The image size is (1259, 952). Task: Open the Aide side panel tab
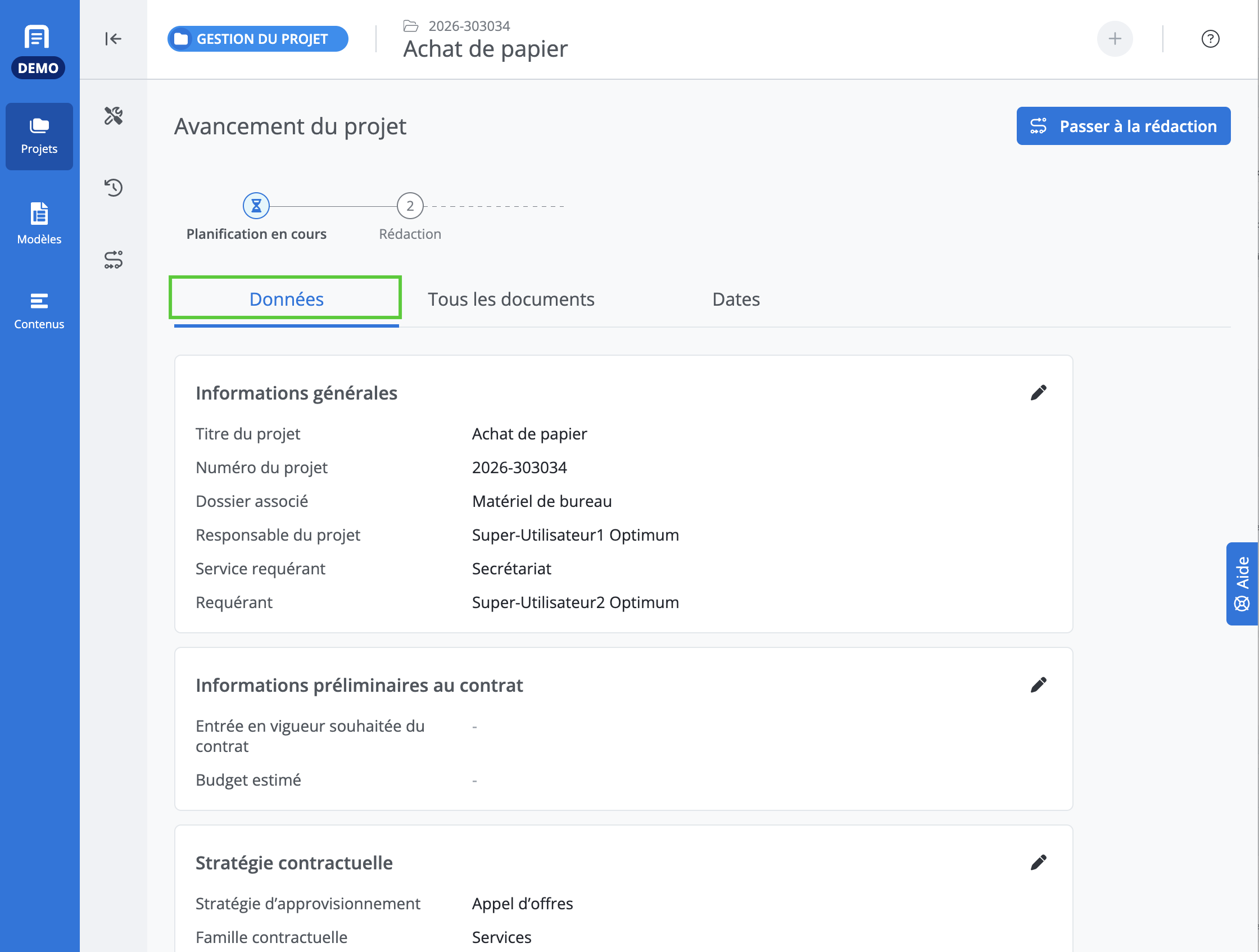[1242, 584]
